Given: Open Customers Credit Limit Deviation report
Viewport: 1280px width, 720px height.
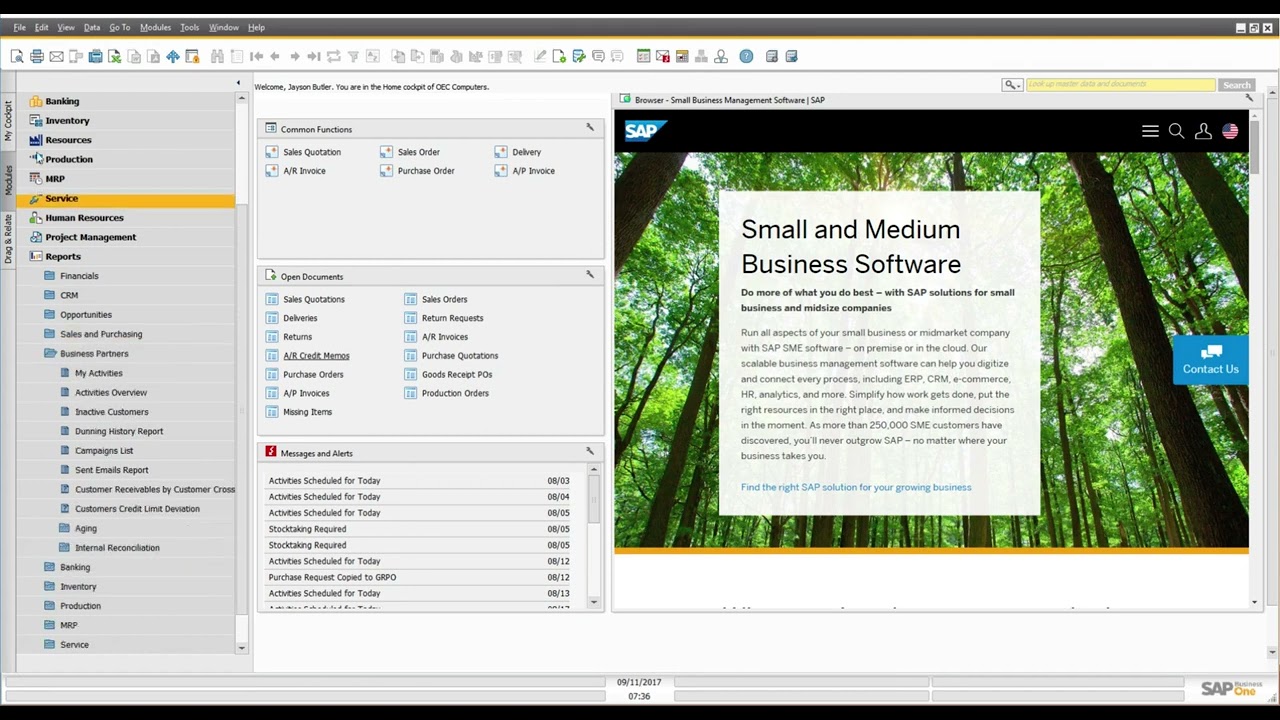Looking at the screenshot, I should click(x=137, y=509).
